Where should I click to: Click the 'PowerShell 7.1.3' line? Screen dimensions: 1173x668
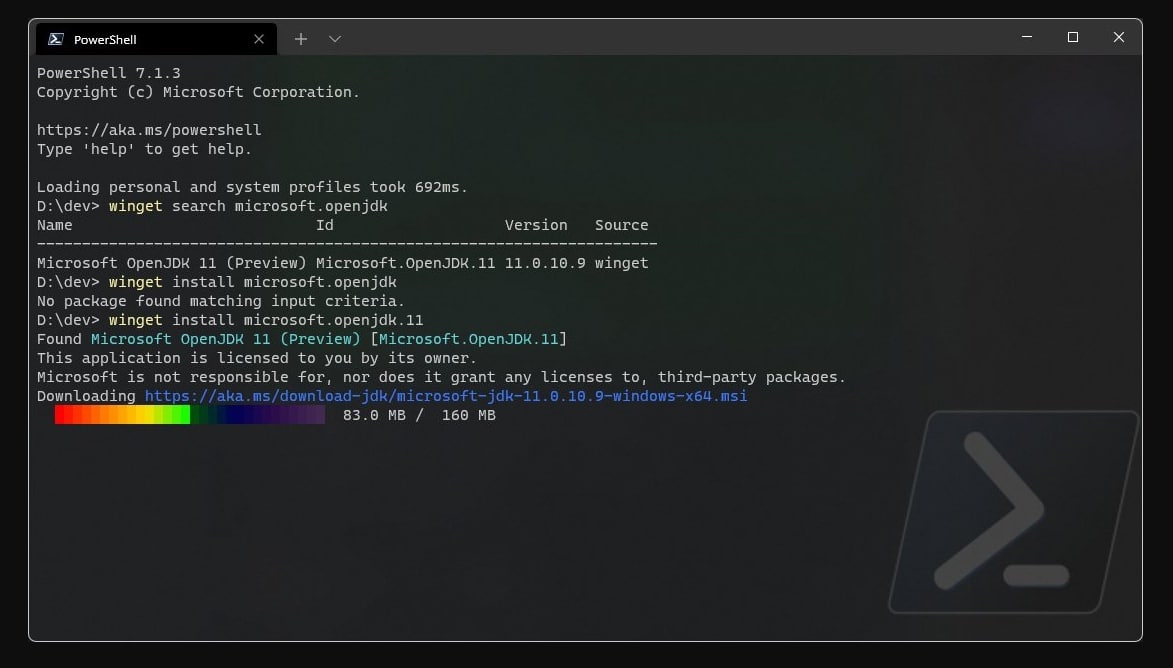coord(108,73)
